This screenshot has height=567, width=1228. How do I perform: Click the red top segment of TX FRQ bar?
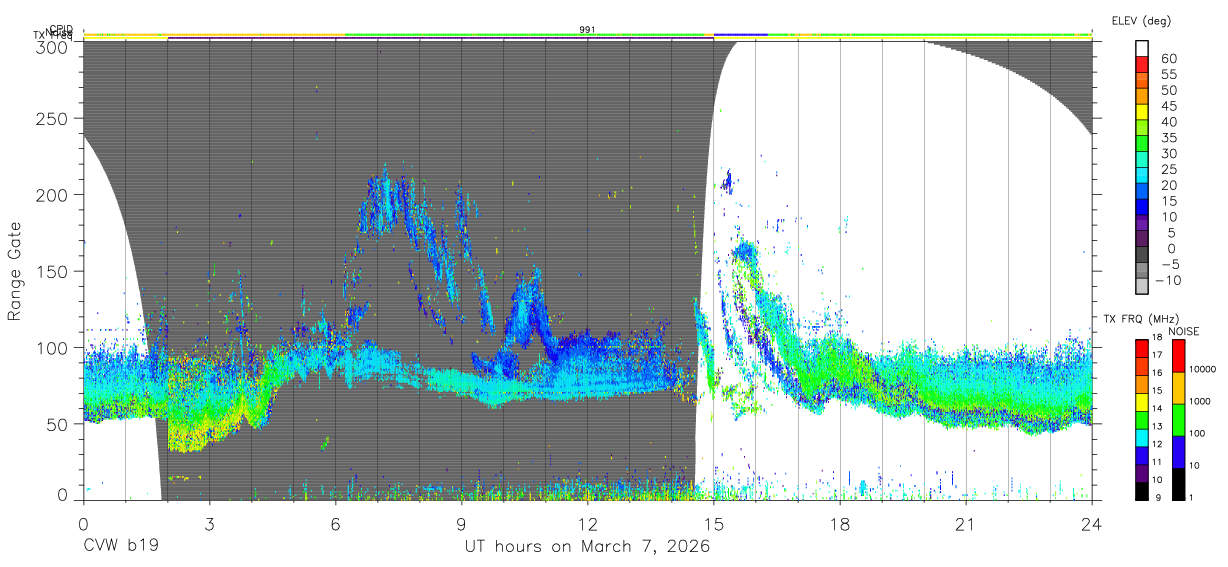click(1140, 348)
